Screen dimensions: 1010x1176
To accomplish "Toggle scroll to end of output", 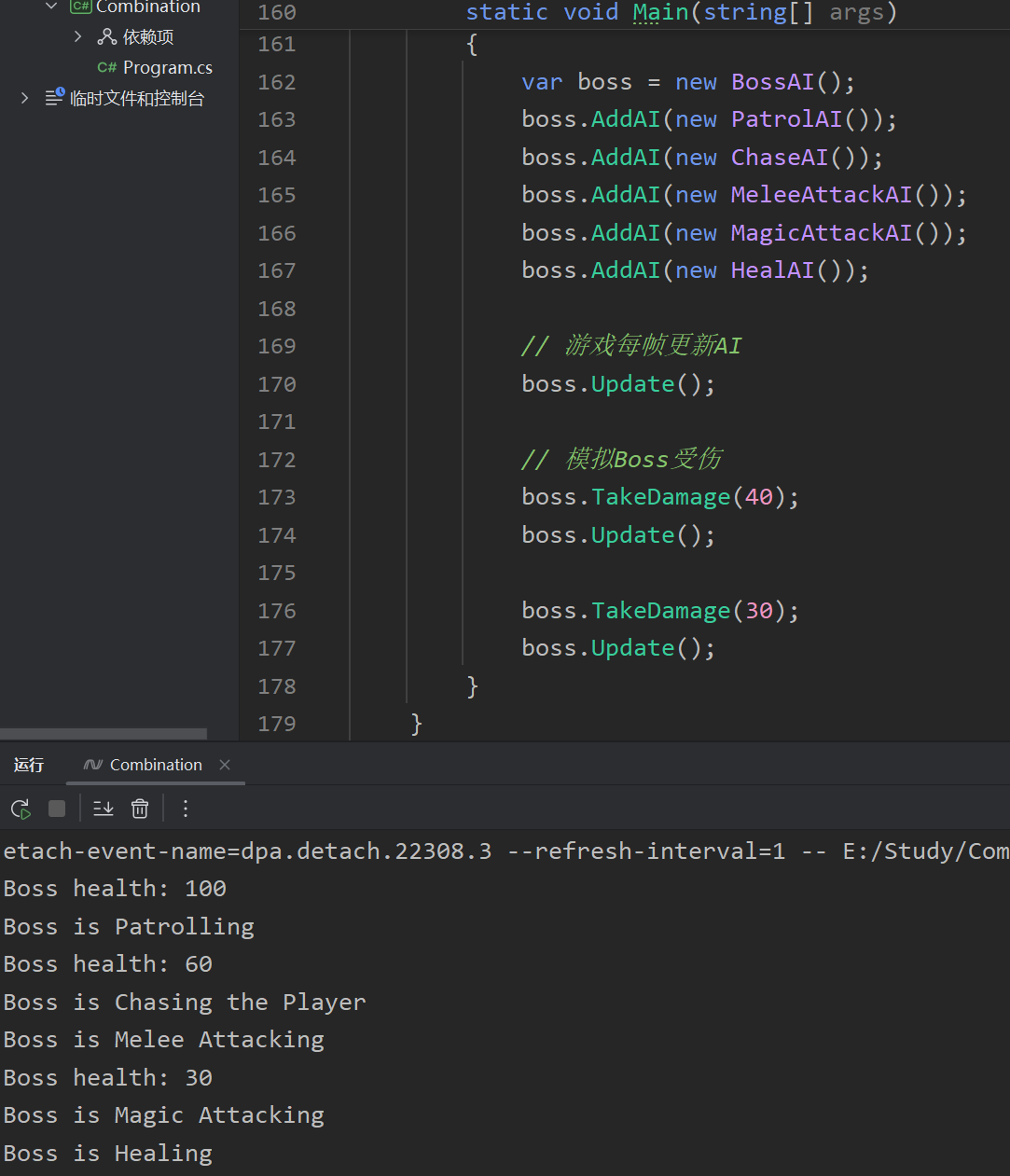I will (x=104, y=809).
